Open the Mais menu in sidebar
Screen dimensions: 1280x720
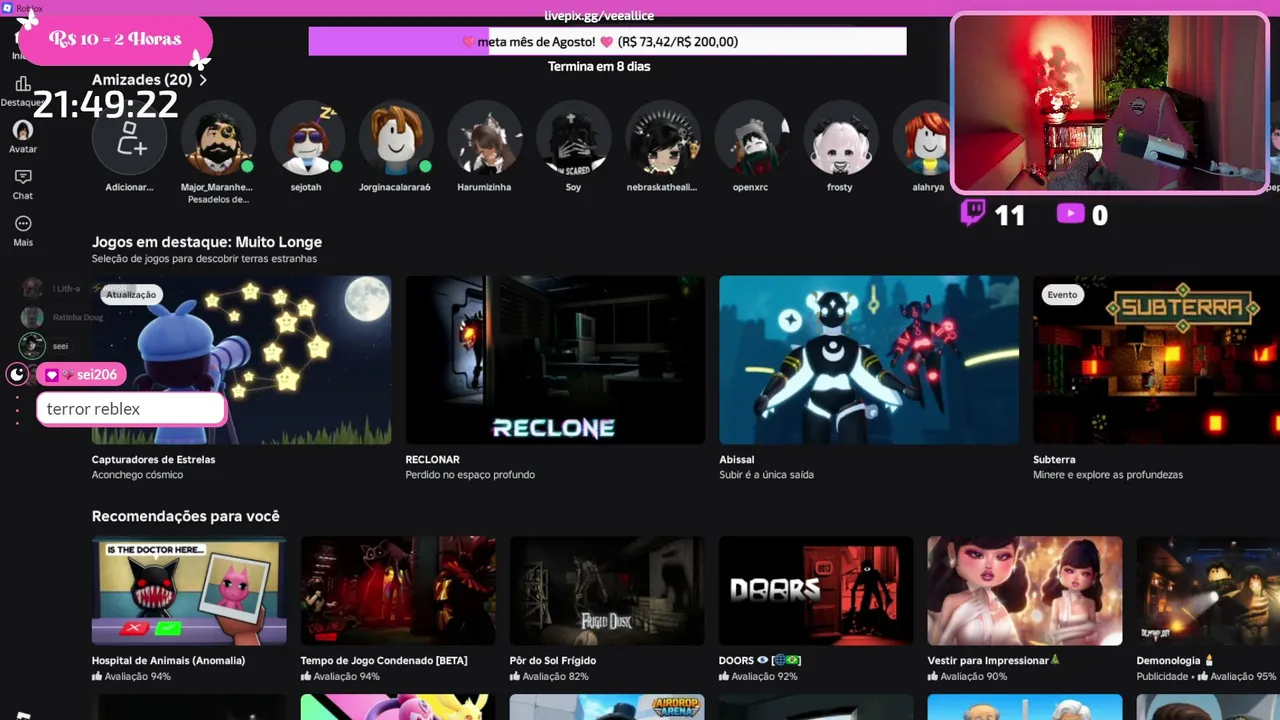(x=23, y=223)
